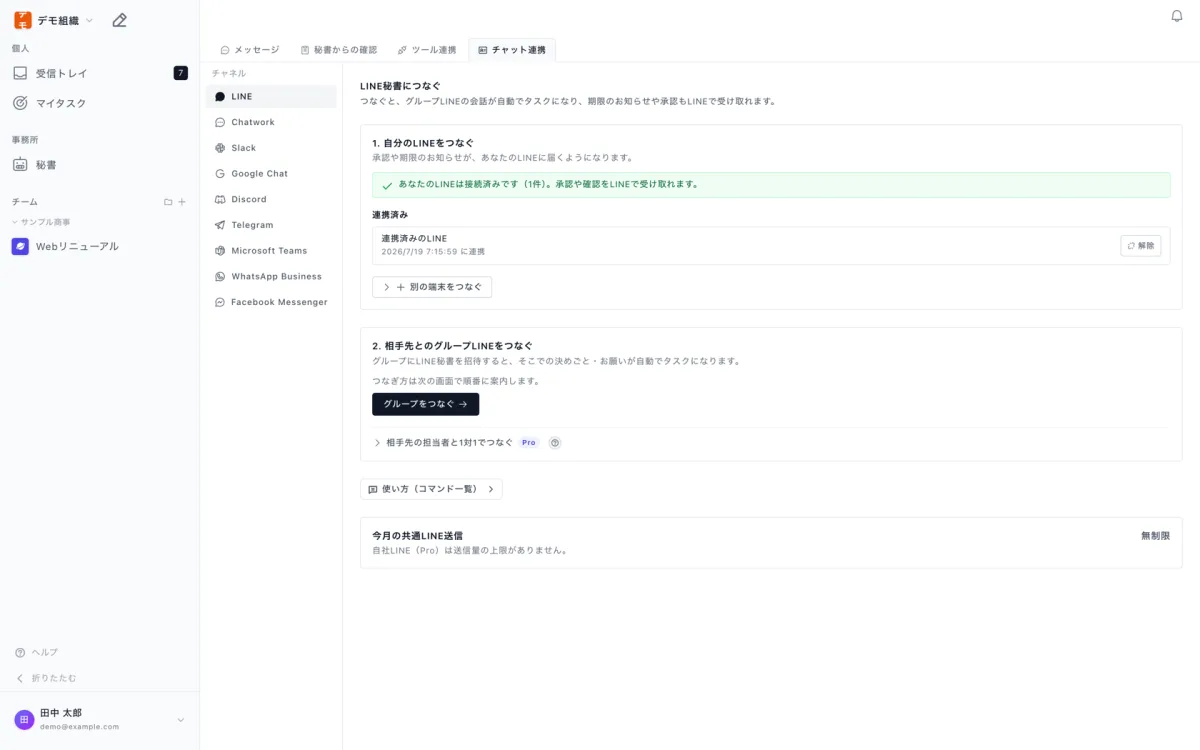Select the LINE channel

[x=271, y=96]
